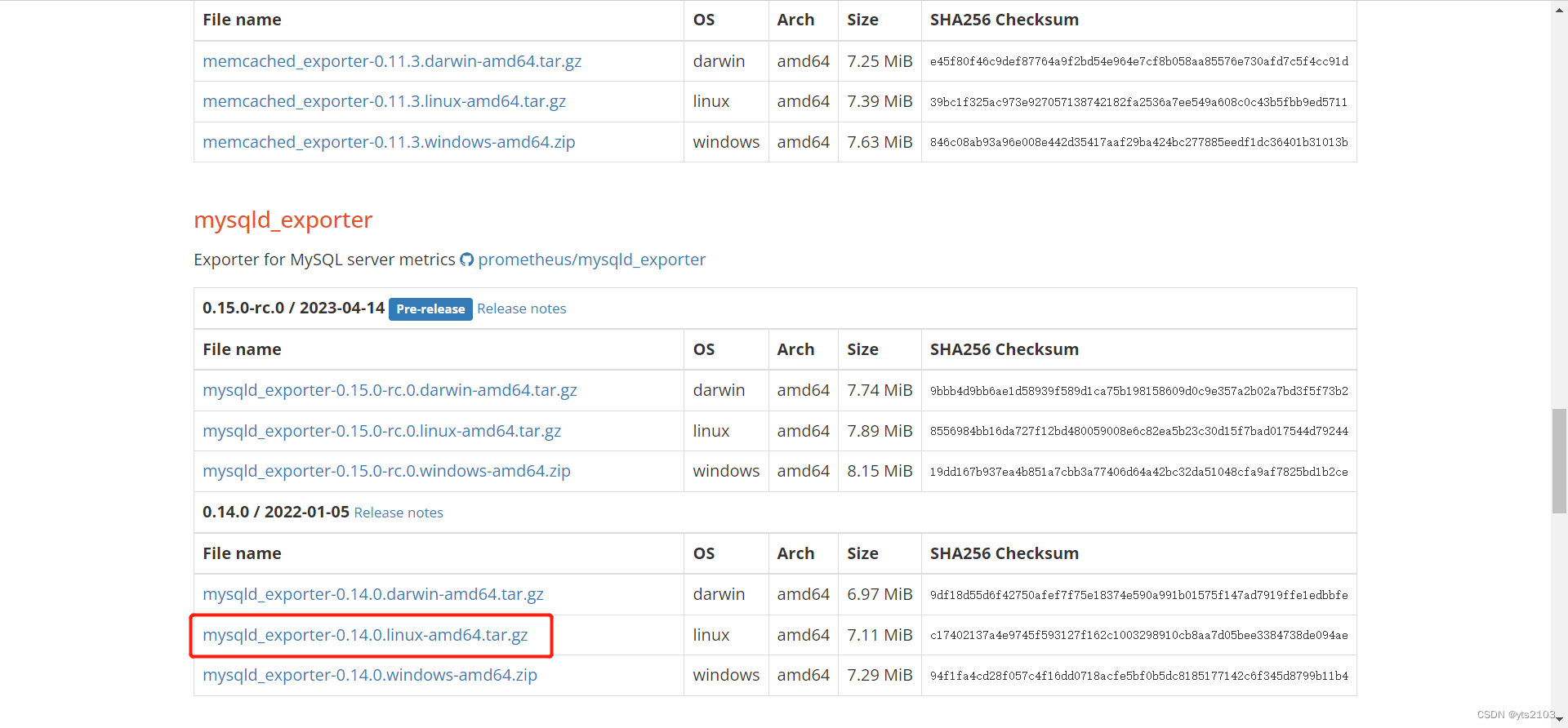Click the 6.97 MiB size cell

pyautogui.click(x=880, y=594)
